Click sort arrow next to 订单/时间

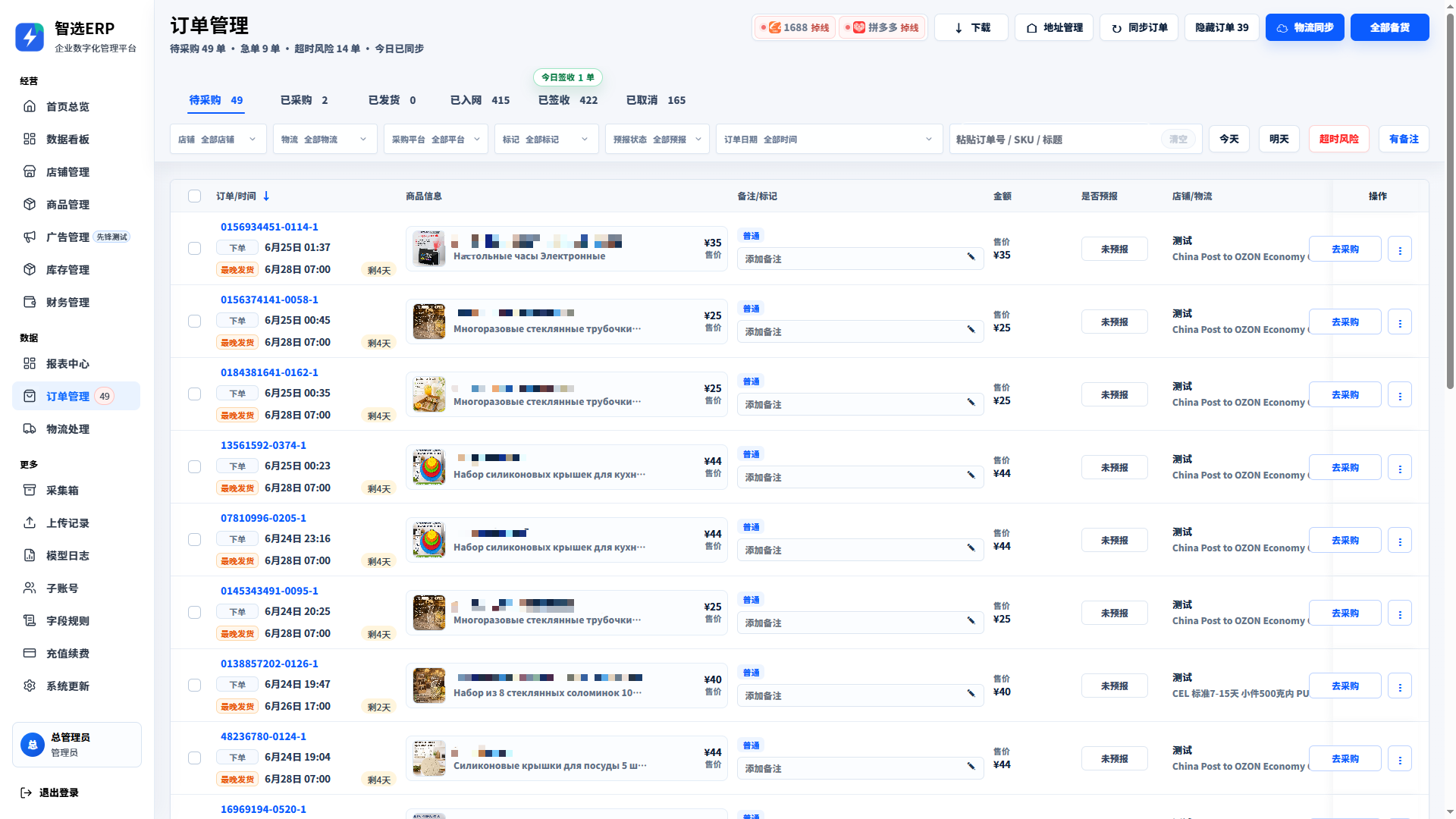click(x=266, y=196)
